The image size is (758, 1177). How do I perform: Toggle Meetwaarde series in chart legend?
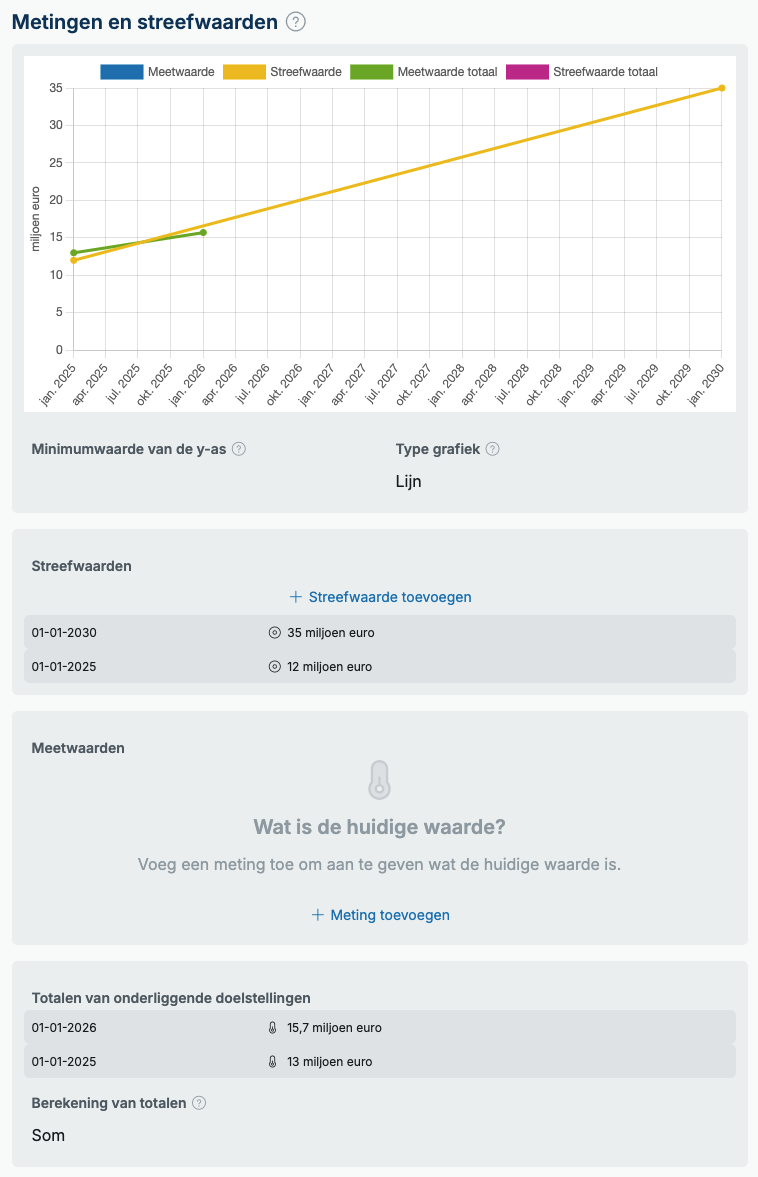pos(158,72)
